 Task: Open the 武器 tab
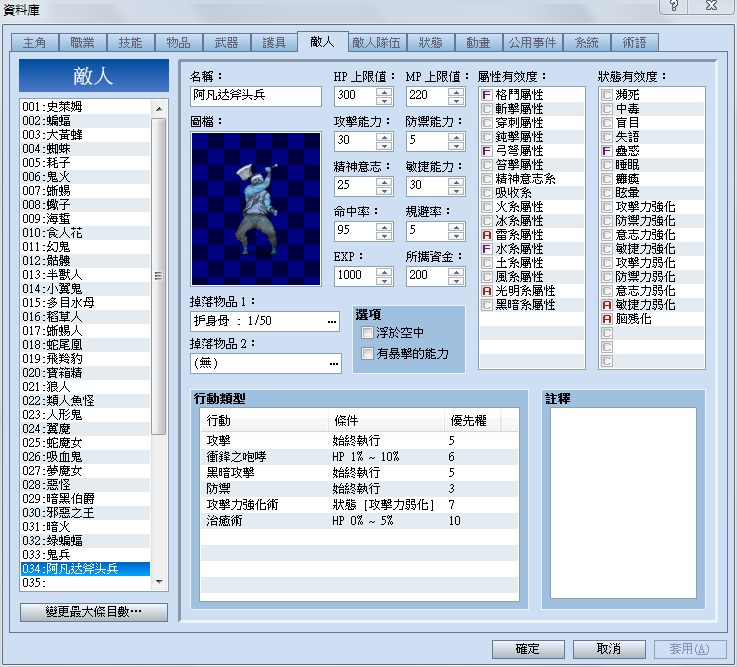click(x=227, y=43)
